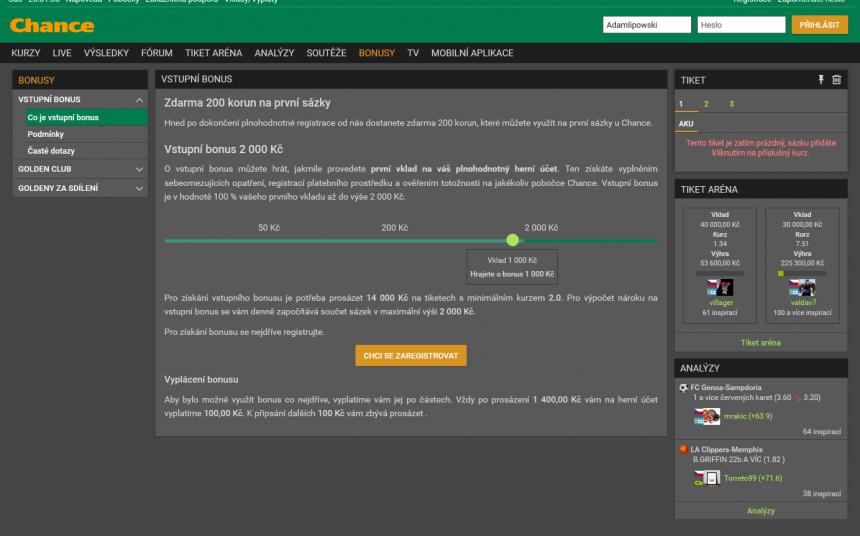Select Co je vstupní bonus in the sidebar
The height and width of the screenshot is (536, 860).
tap(87, 117)
